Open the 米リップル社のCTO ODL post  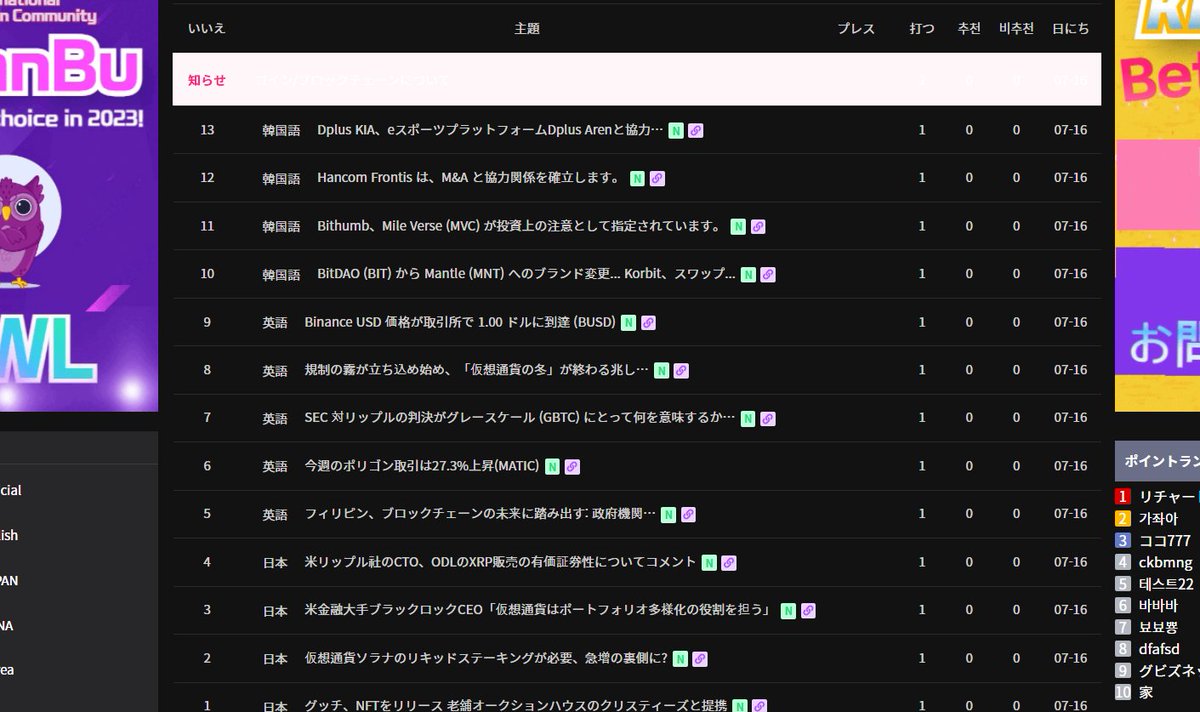click(500, 562)
